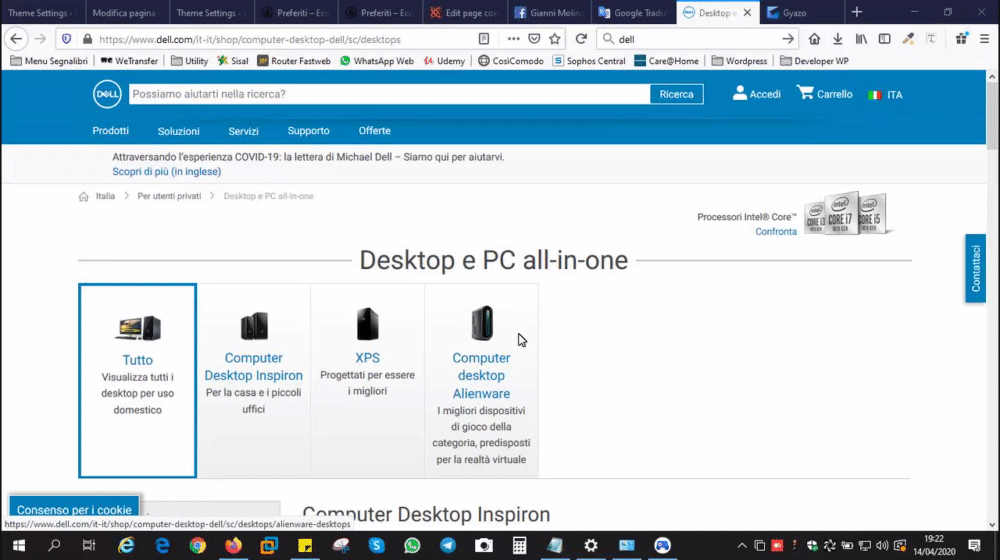Open reader view icon in address bar
This screenshot has height=560, width=1000.
pyautogui.click(x=484, y=39)
